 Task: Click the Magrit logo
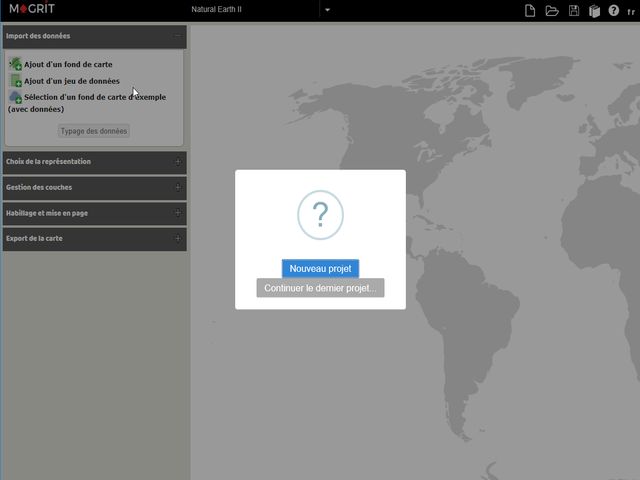coord(31,9)
